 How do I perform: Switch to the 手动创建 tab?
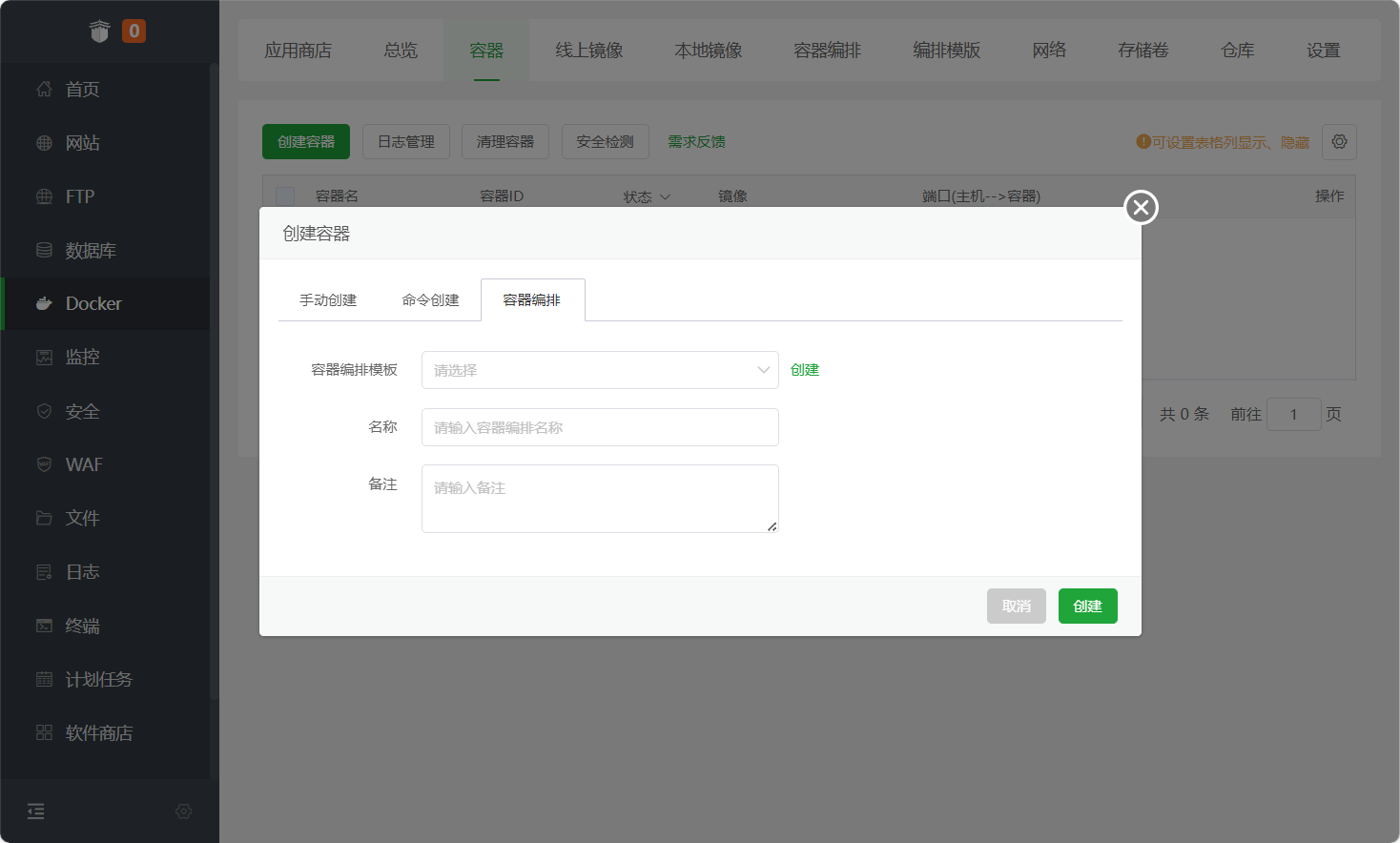point(328,300)
